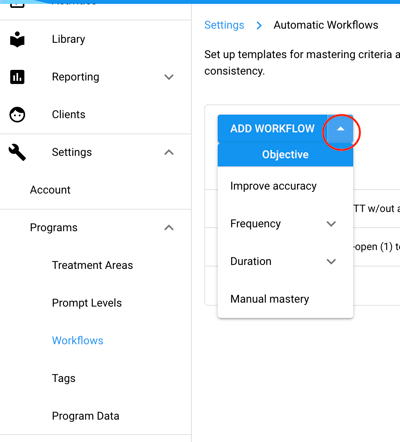Click the Library book icon
Image resolution: width=400 pixels, height=442 pixels.
[x=17, y=39]
